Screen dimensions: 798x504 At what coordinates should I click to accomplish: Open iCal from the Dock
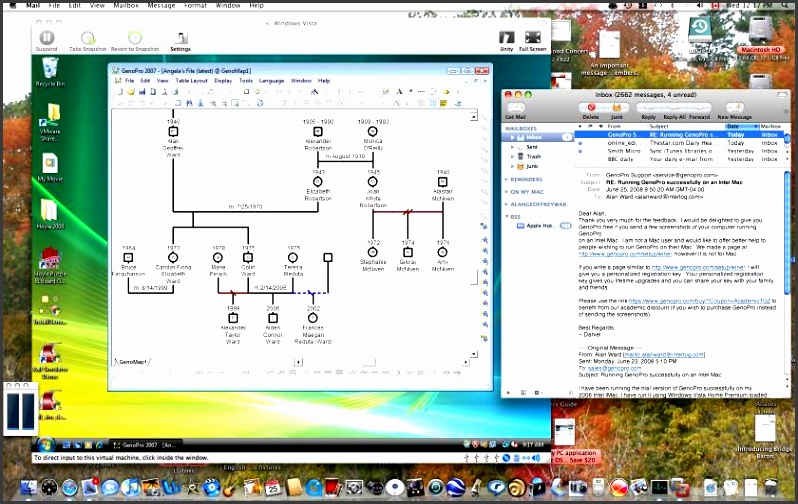coord(273,488)
